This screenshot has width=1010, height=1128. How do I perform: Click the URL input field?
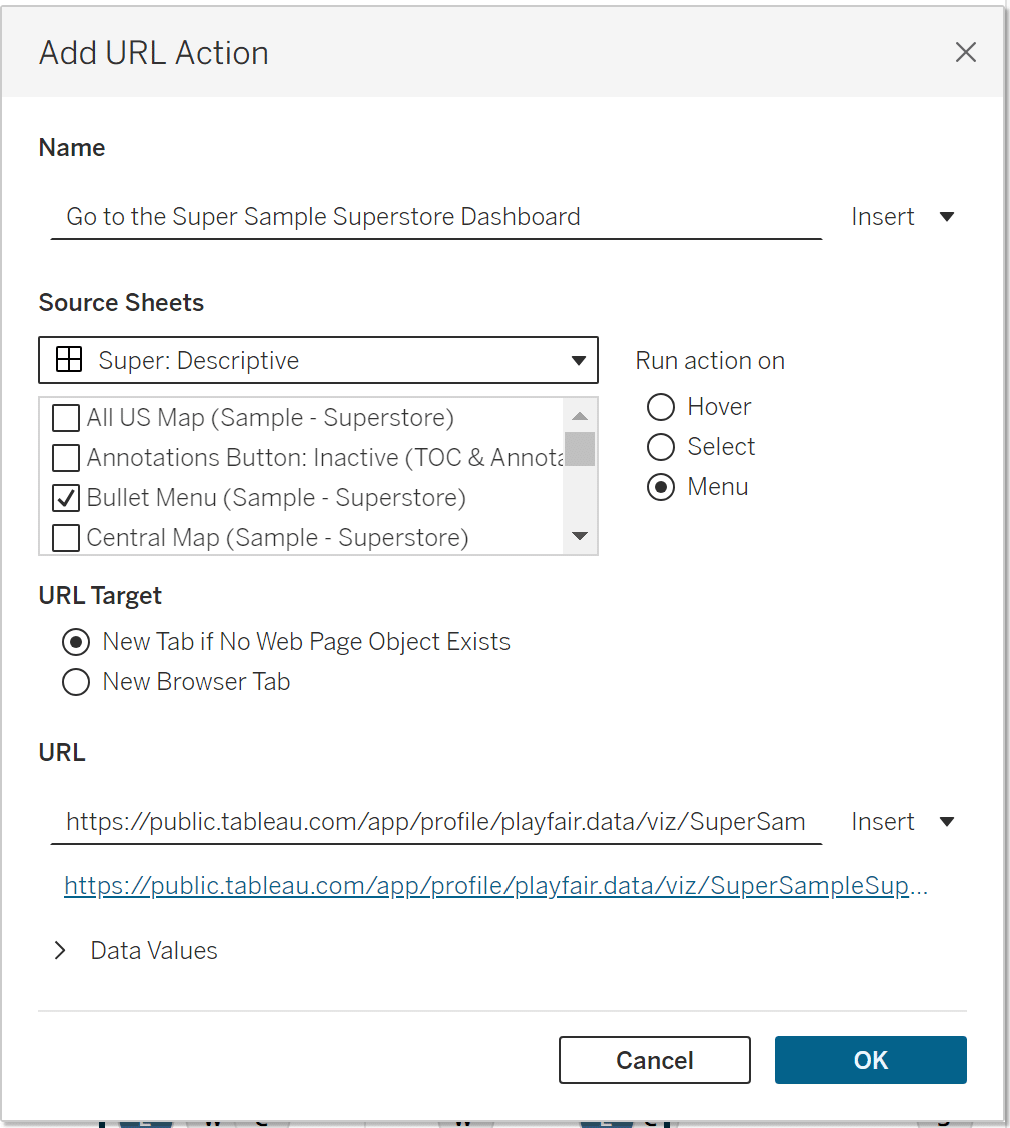point(436,822)
